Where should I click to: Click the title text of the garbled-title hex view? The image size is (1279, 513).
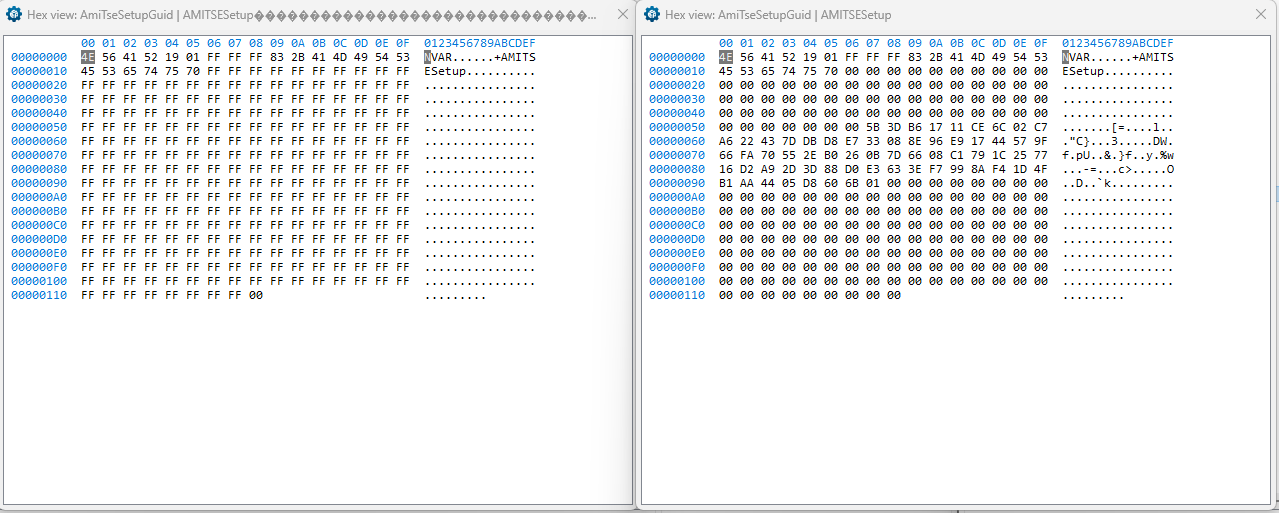(312, 14)
